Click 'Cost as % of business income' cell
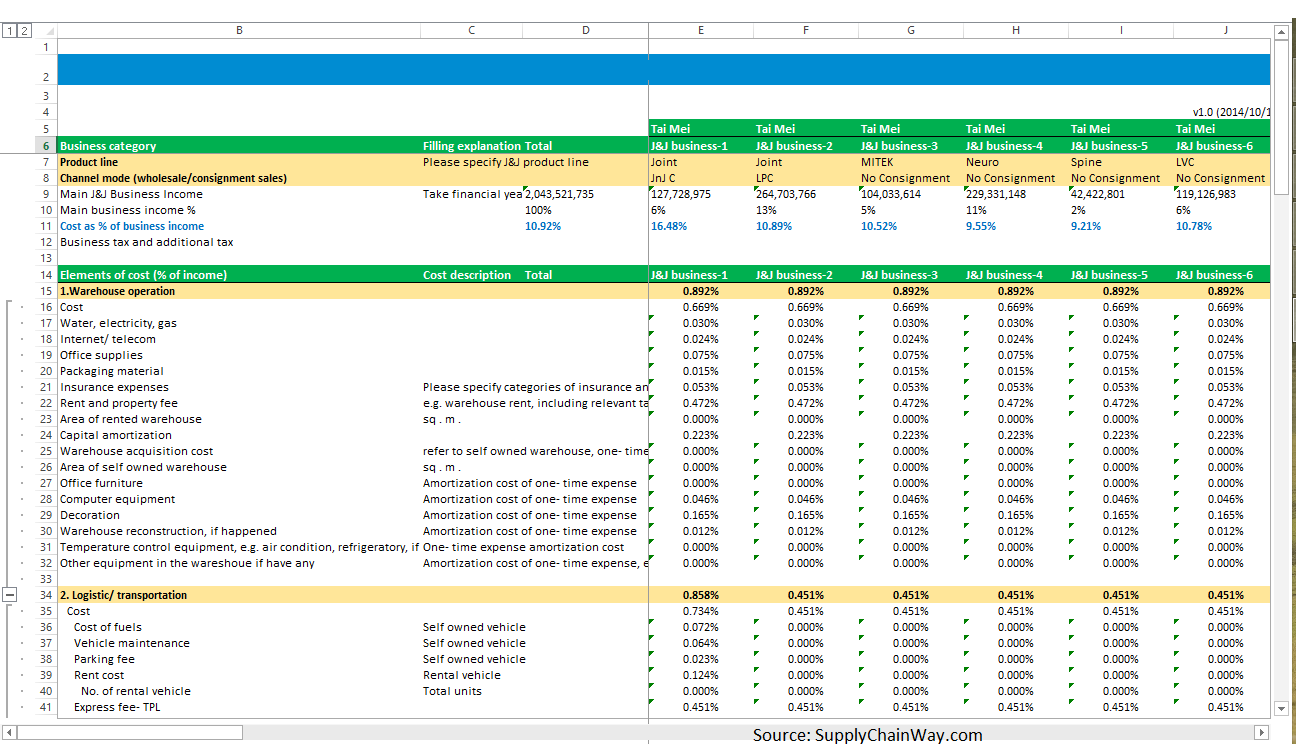The width and height of the screenshot is (1296, 744). 239,226
